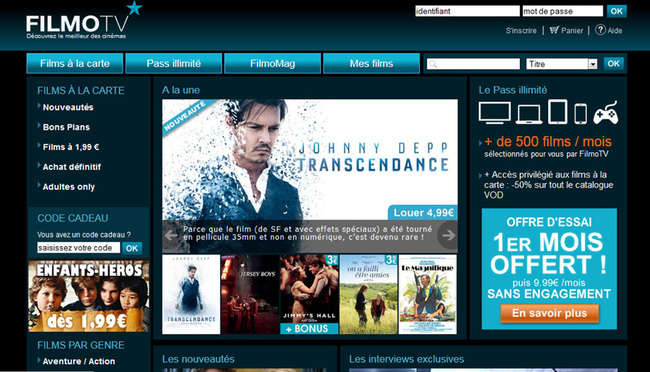This screenshot has height=372, width=650.
Task: Click the S'inscrire link
Action: click(x=521, y=31)
